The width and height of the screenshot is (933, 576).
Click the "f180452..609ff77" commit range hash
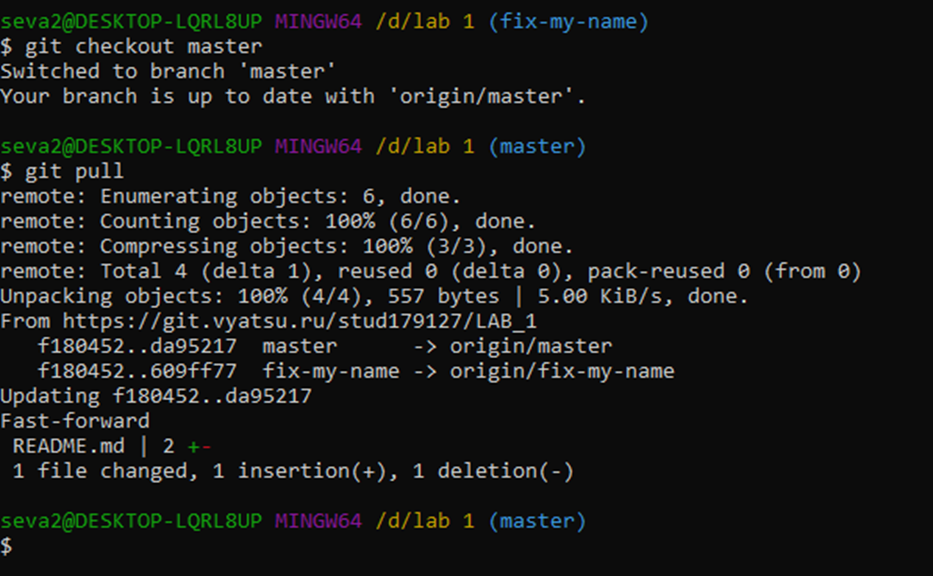click(137, 371)
